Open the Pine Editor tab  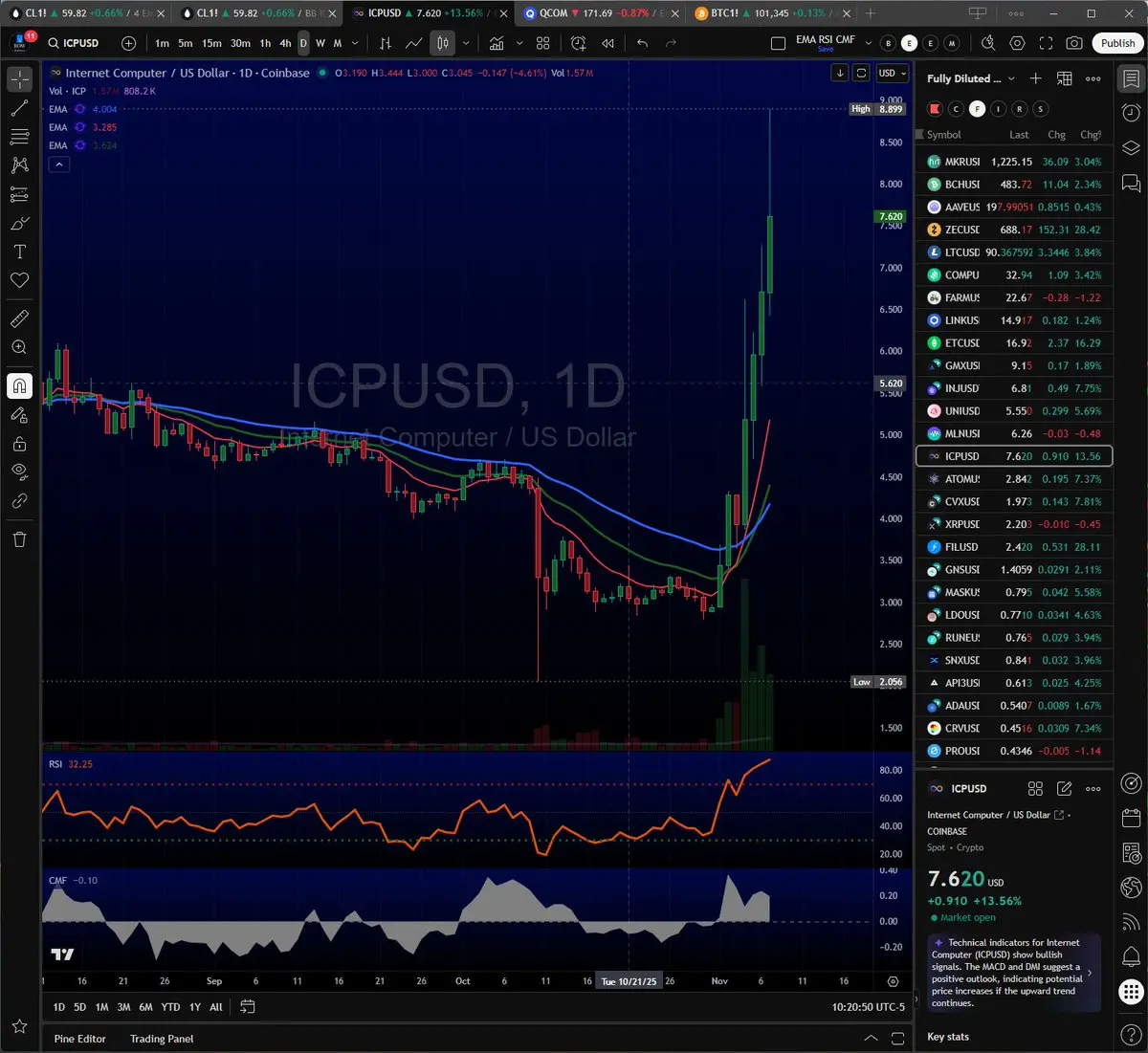(x=80, y=1039)
